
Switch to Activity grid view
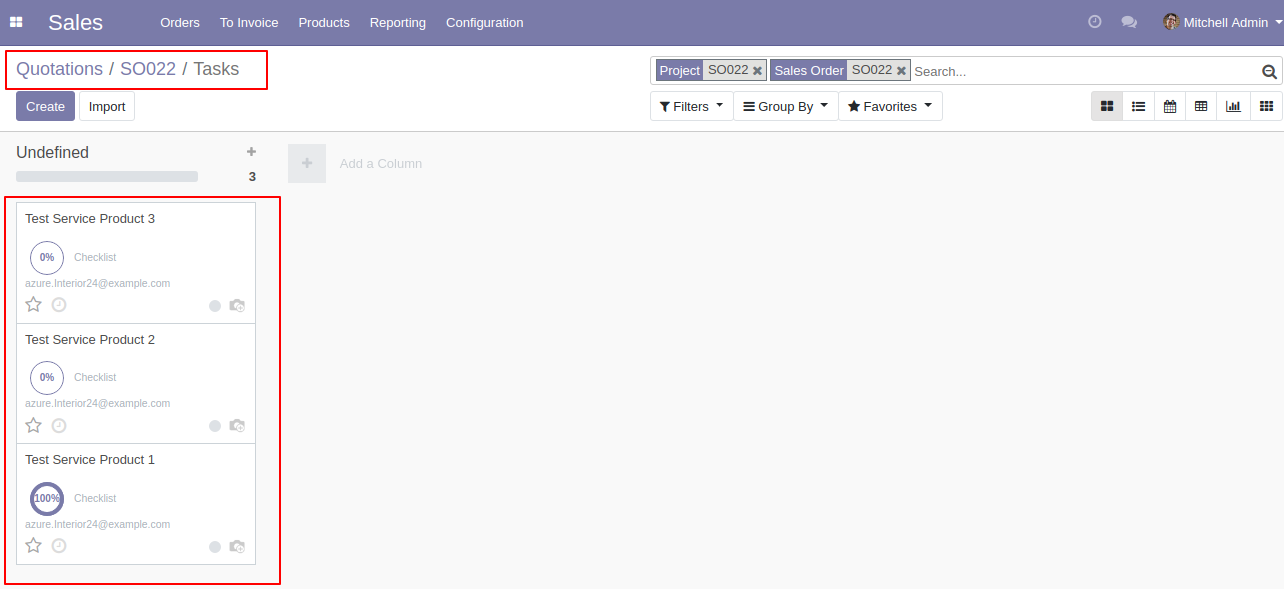pos(1266,106)
